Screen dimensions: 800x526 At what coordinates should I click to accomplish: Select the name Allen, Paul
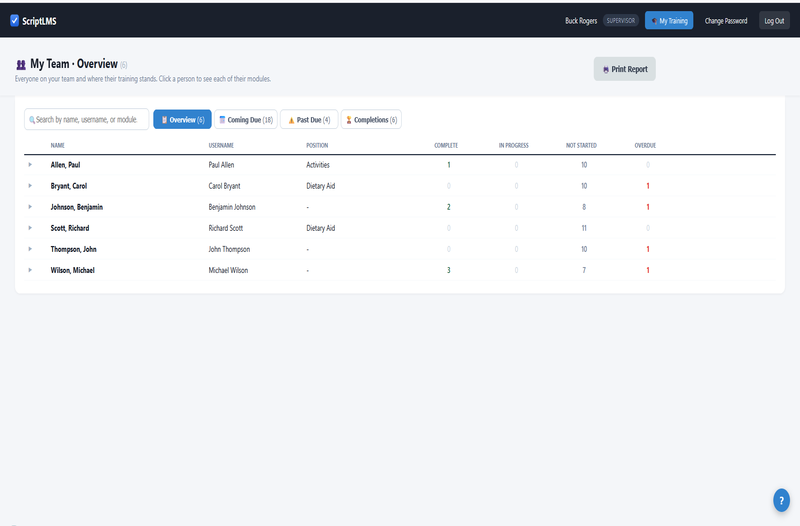tap(65, 165)
